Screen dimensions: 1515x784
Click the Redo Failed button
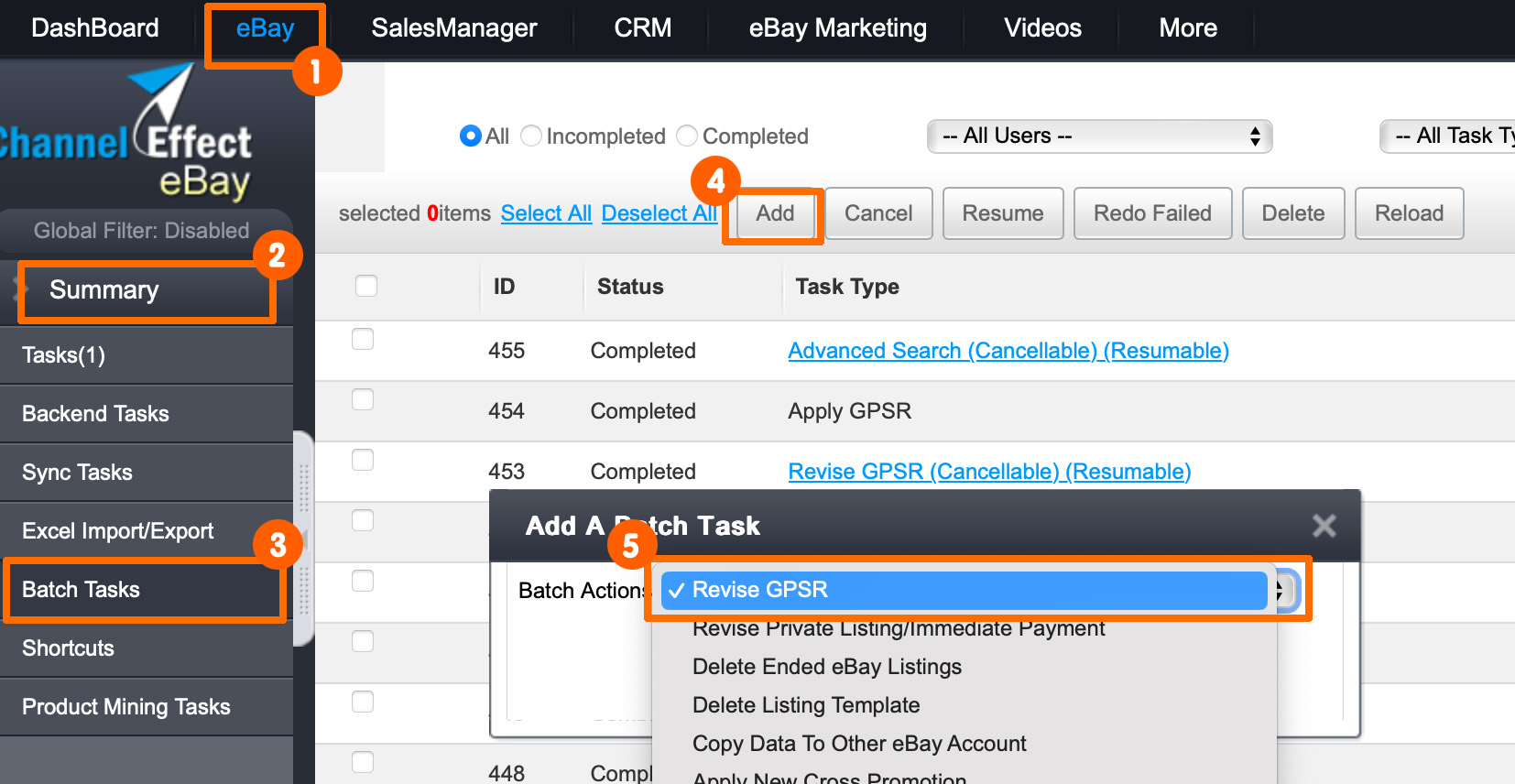click(x=1152, y=213)
